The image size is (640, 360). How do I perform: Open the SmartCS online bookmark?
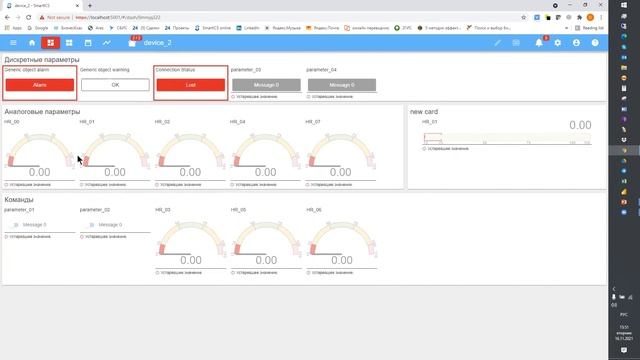point(213,28)
